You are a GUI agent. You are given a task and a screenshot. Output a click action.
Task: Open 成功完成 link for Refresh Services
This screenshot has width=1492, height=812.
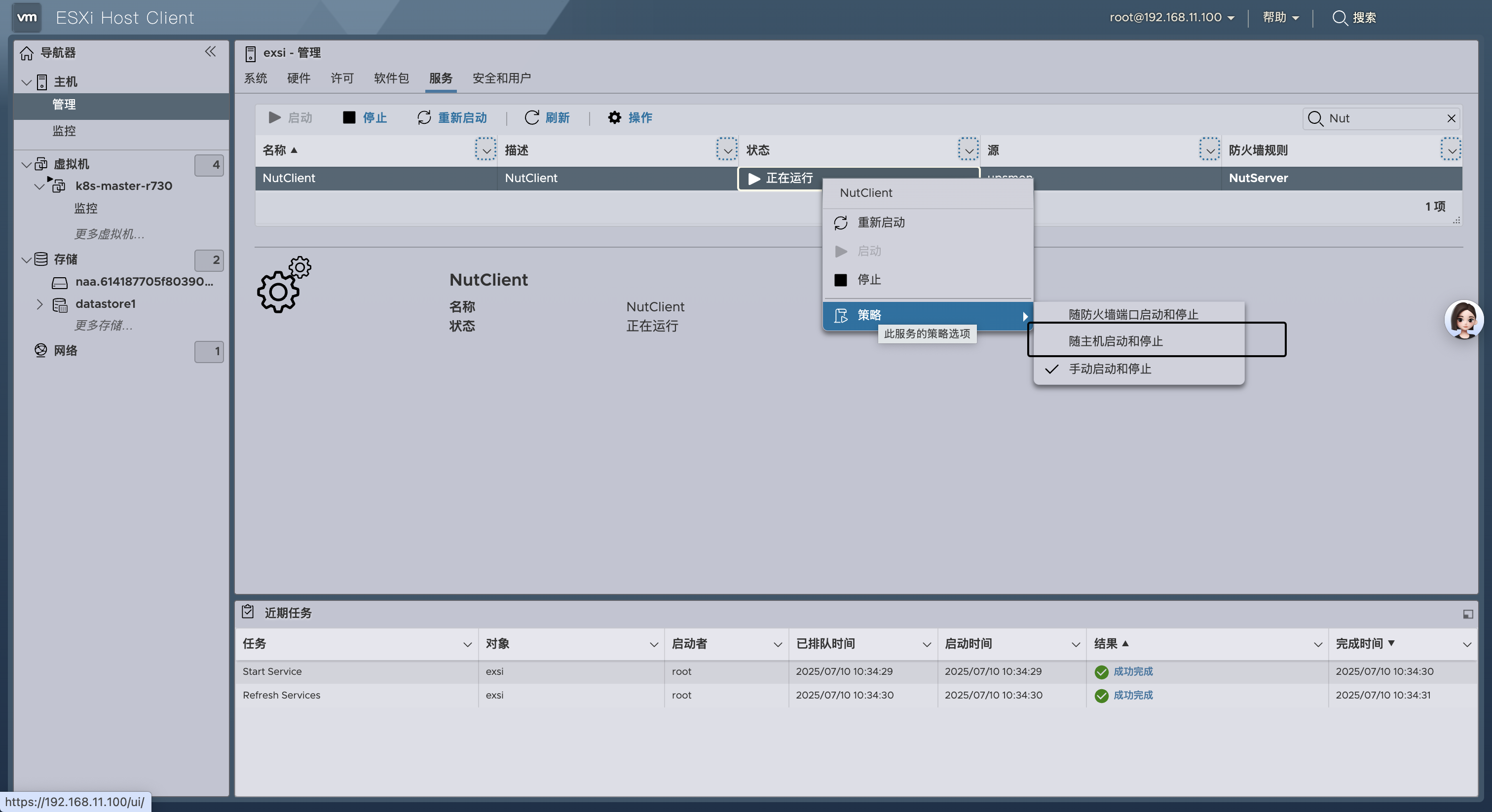tap(1133, 695)
